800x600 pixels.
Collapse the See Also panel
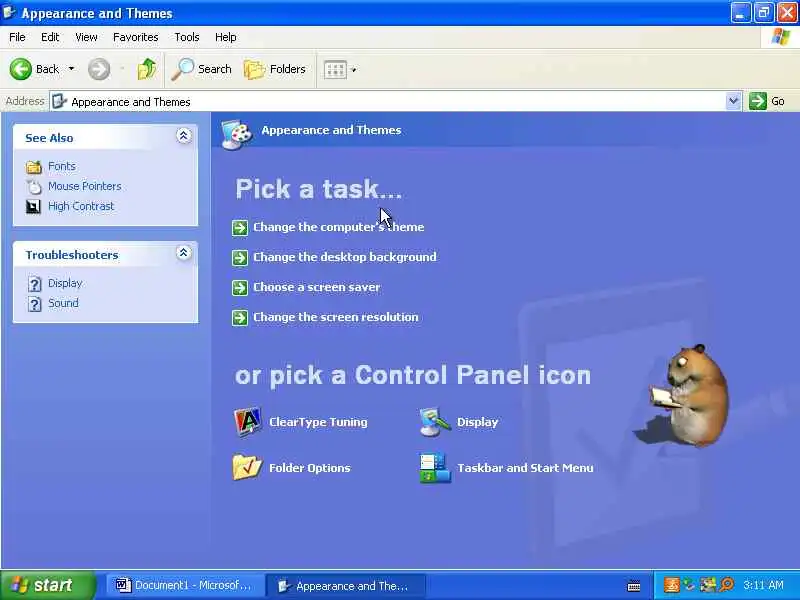tap(184, 136)
